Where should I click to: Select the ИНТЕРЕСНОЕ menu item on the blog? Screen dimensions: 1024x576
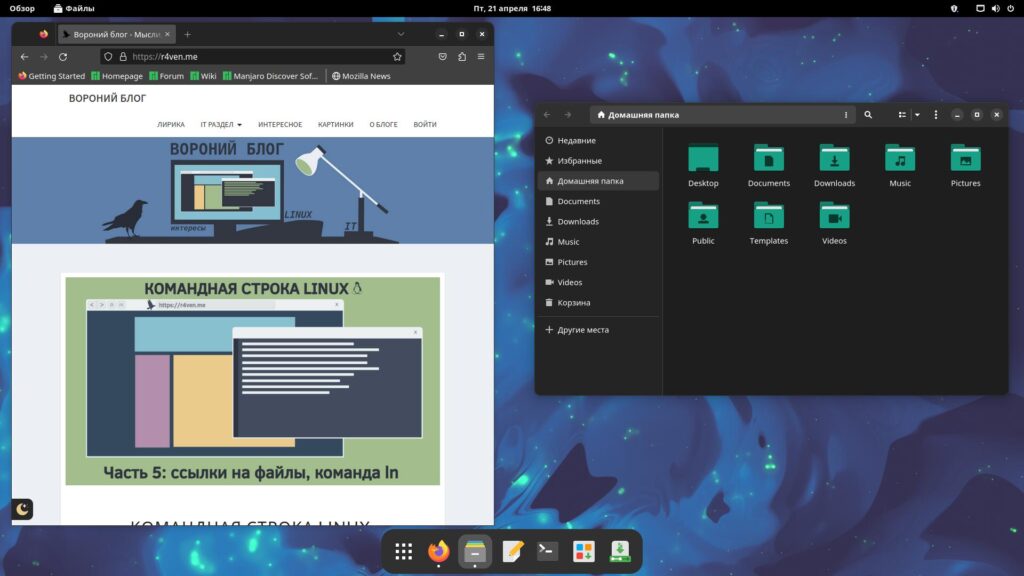coord(280,125)
